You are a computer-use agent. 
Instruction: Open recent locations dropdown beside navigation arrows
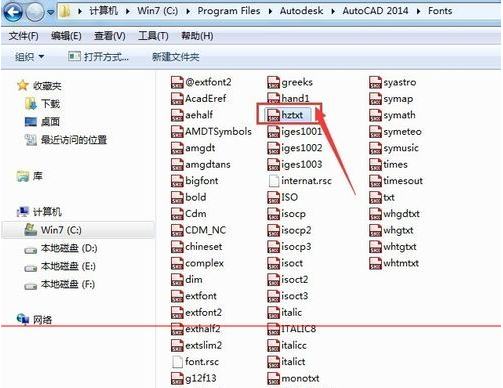51,13
